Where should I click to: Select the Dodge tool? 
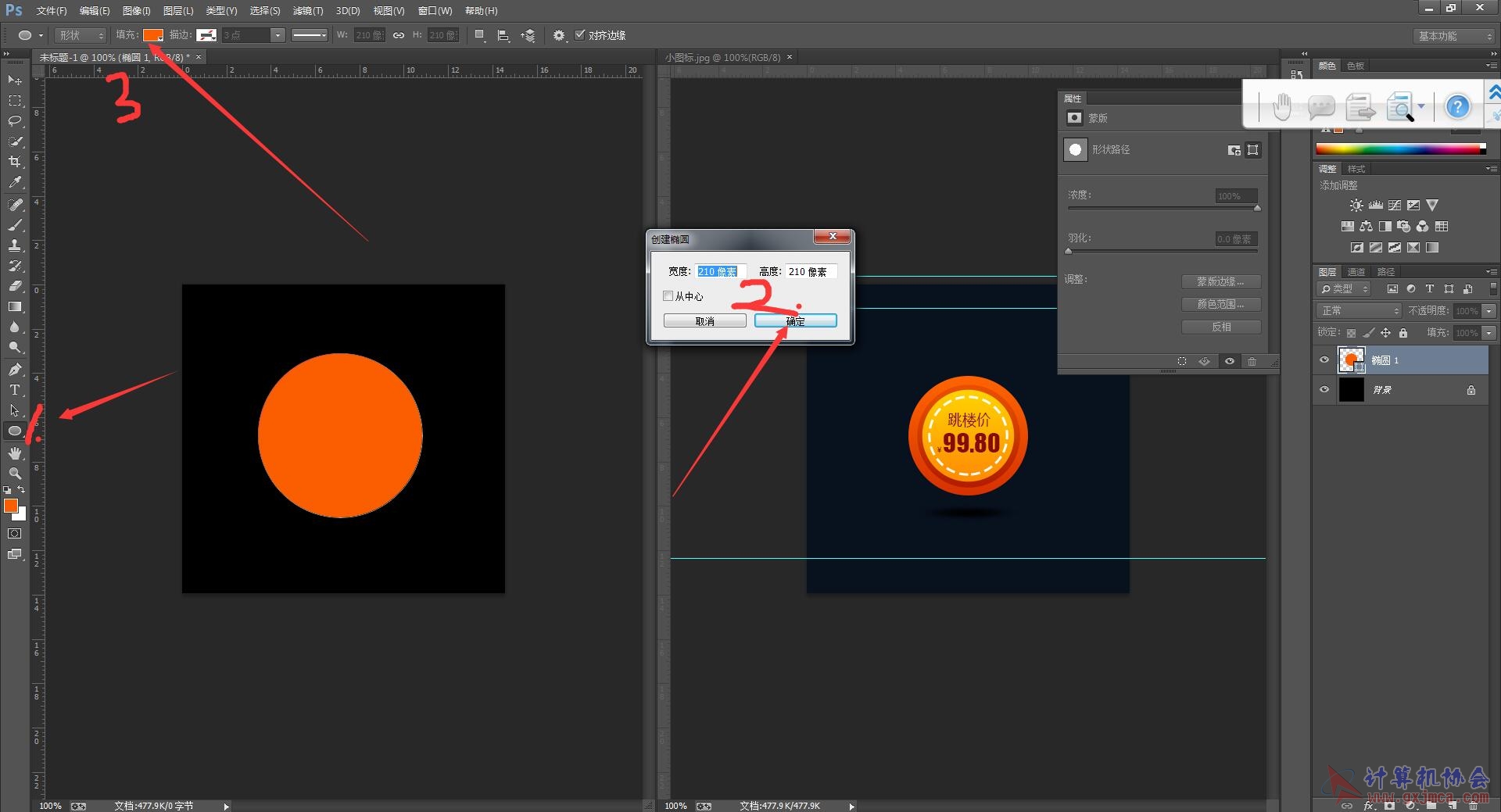(x=15, y=347)
